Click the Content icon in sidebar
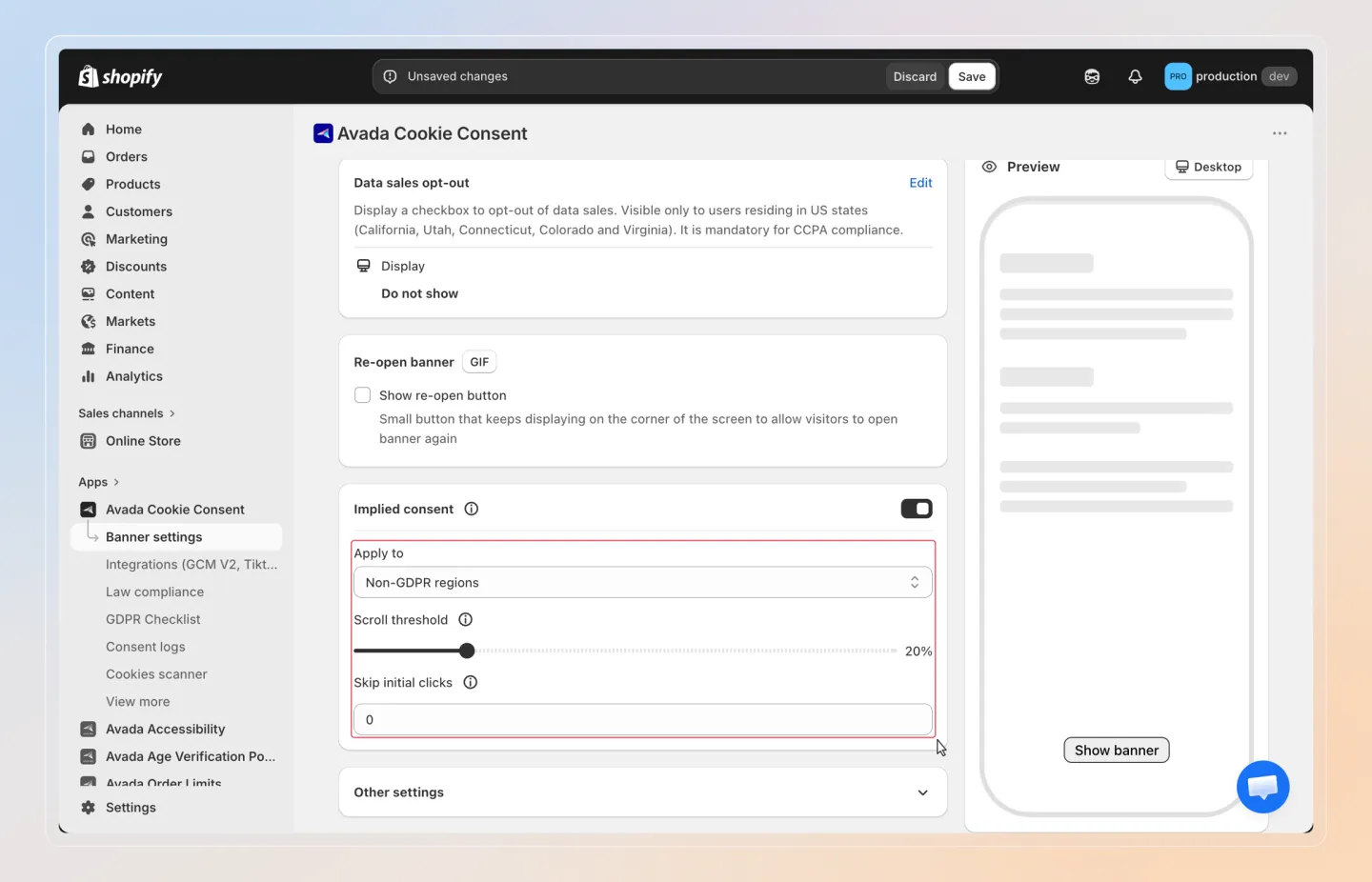The width and height of the screenshot is (1372, 882). point(89,294)
